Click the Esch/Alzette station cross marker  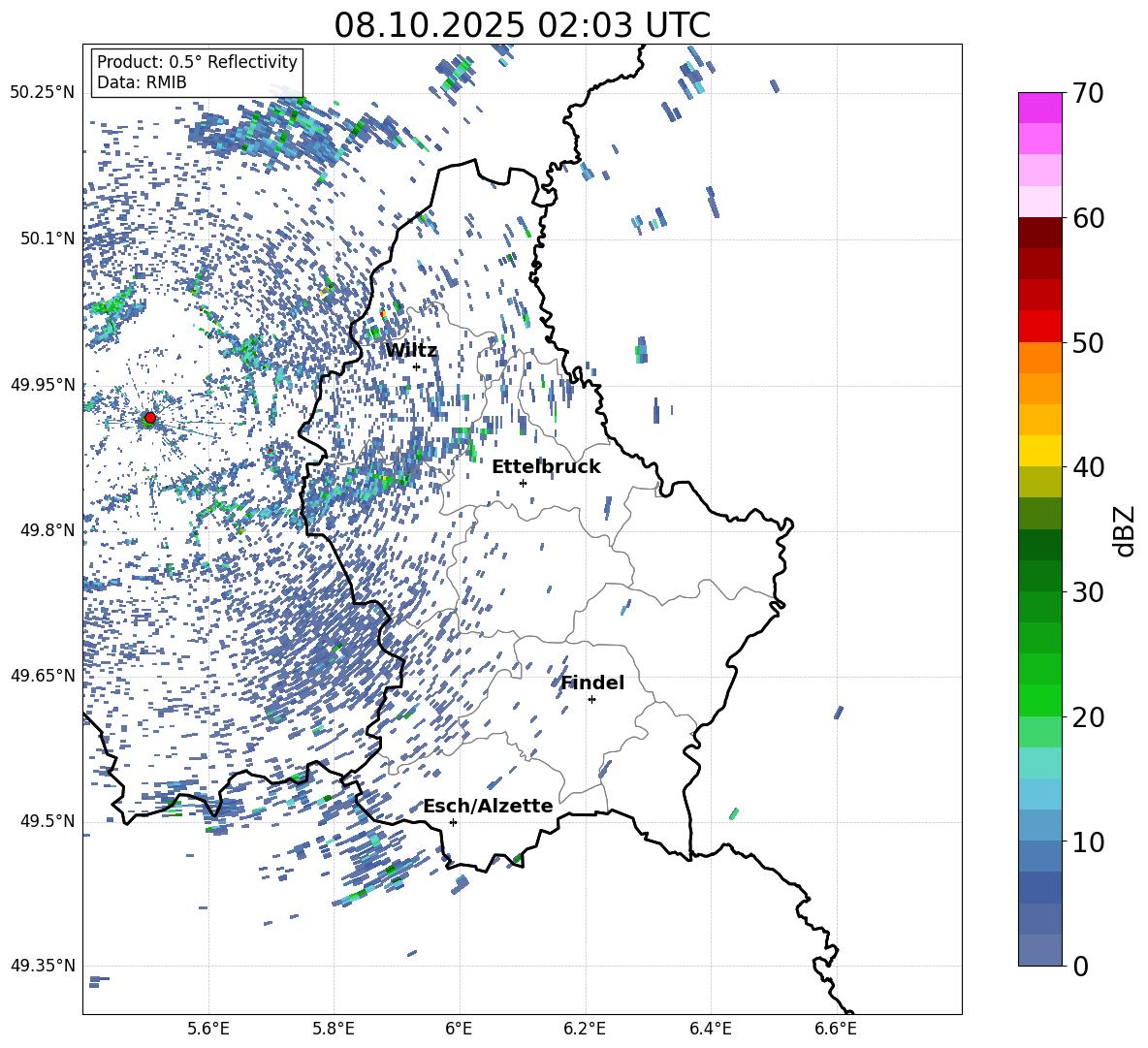click(453, 822)
